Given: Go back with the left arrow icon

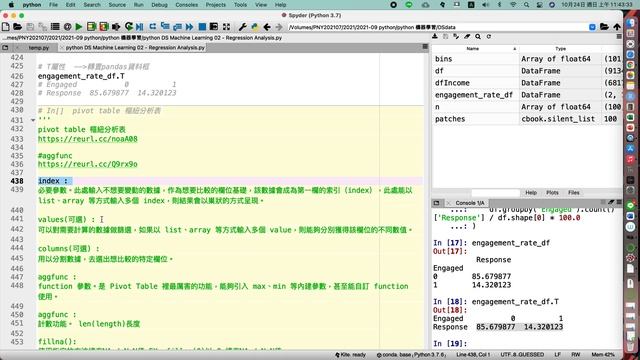Looking at the screenshot, I should point(267,27).
